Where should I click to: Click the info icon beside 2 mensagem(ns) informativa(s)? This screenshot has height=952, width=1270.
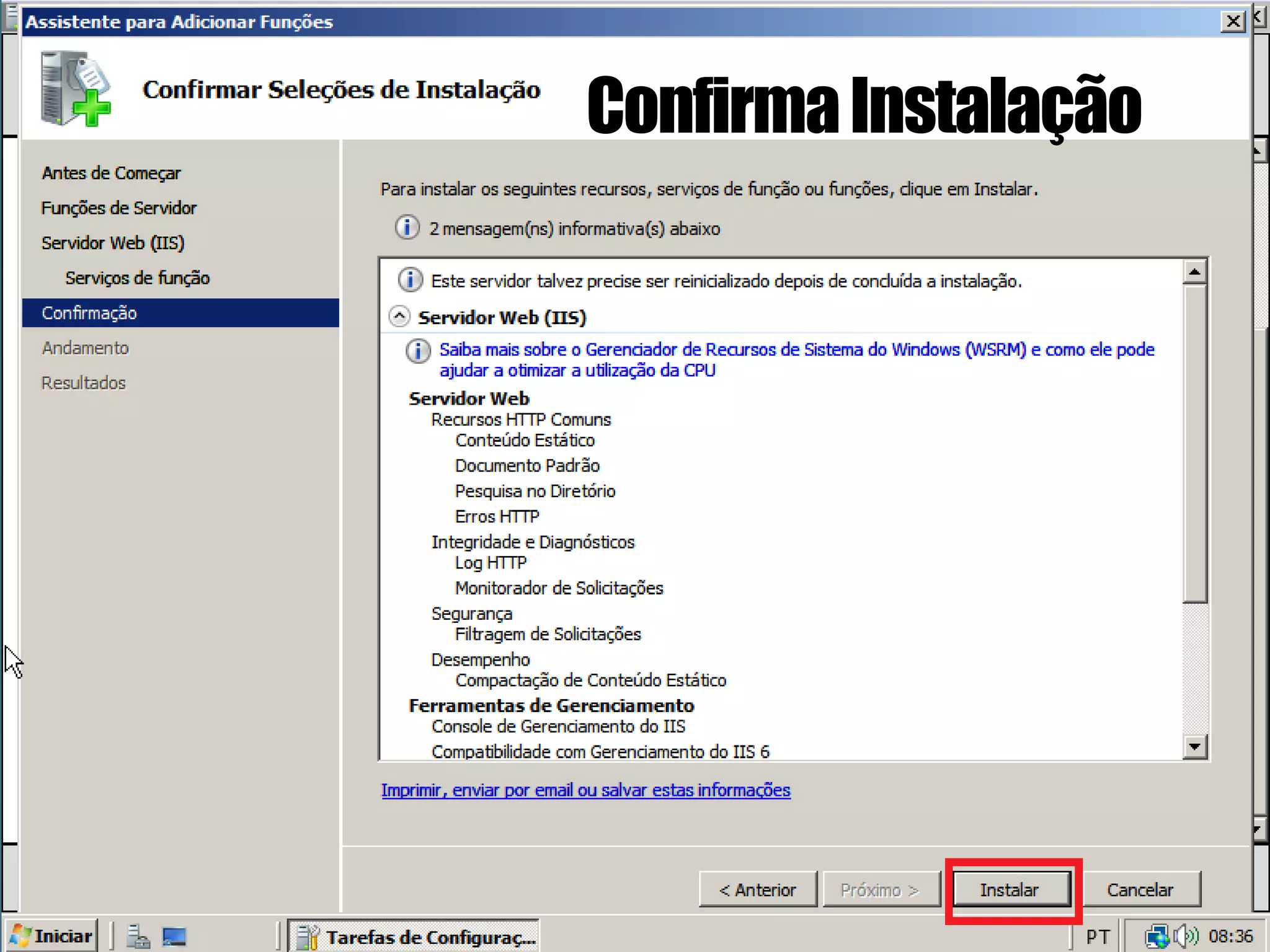pyautogui.click(x=407, y=228)
